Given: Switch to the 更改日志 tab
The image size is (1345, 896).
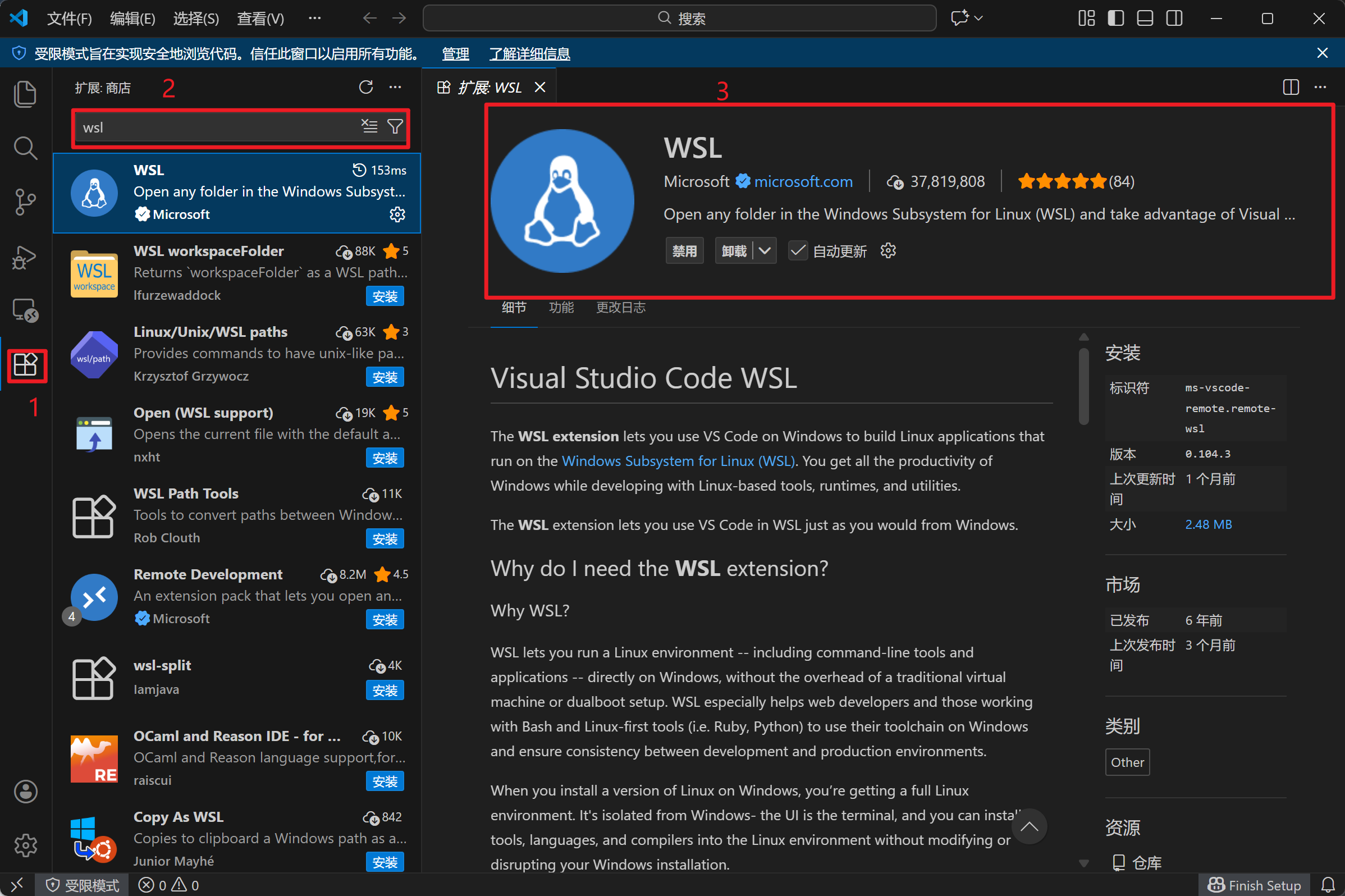Looking at the screenshot, I should tap(620, 308).
